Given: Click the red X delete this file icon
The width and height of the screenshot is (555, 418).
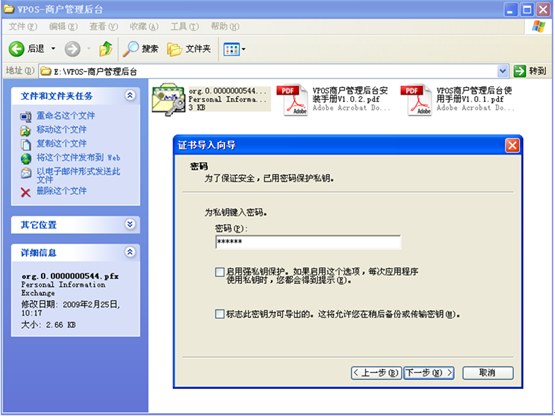Looking at the screenshot, I should click(x=25, y=192).
